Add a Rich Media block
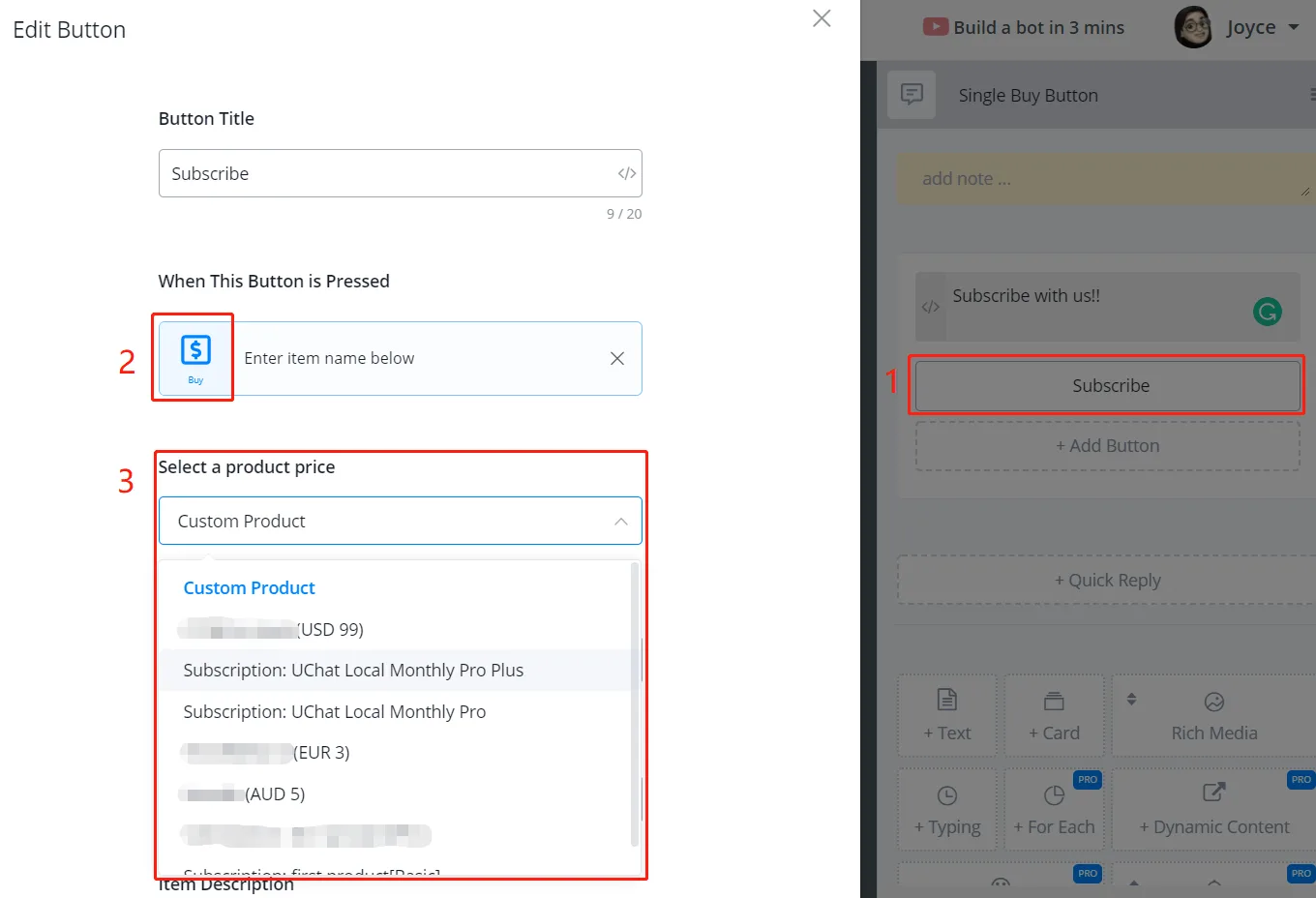The image size is (1316, 898). (1214, 715)
